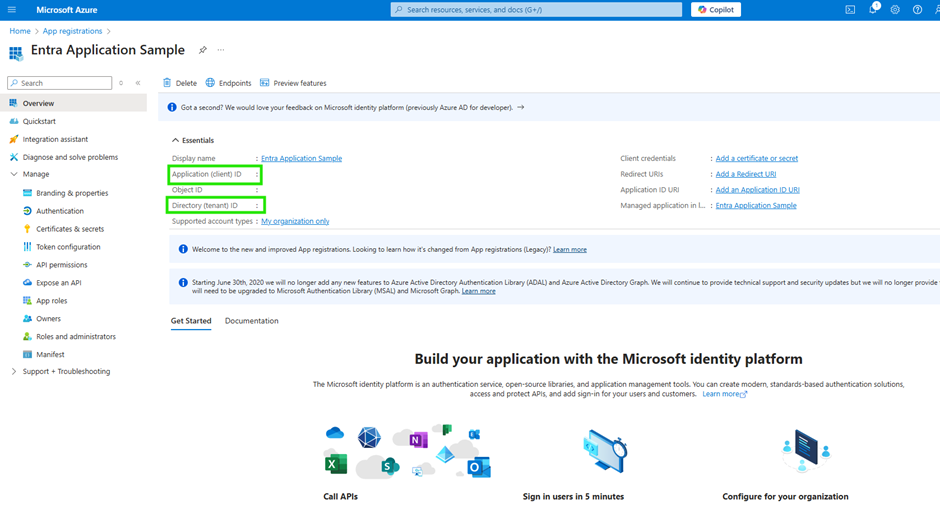The image size is (940, 509).
Task: Click the Quickstart cloud icon
Action: (x=14, y=121)
